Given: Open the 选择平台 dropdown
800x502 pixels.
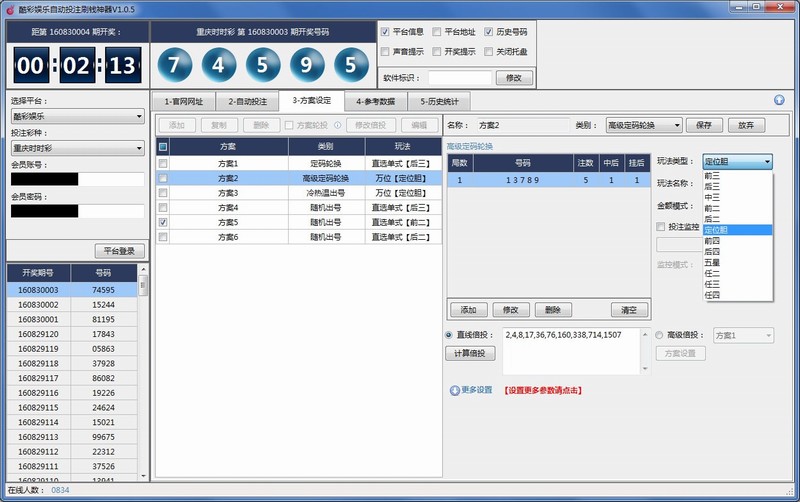Looking at the screenshot, I should coord(78,116).
